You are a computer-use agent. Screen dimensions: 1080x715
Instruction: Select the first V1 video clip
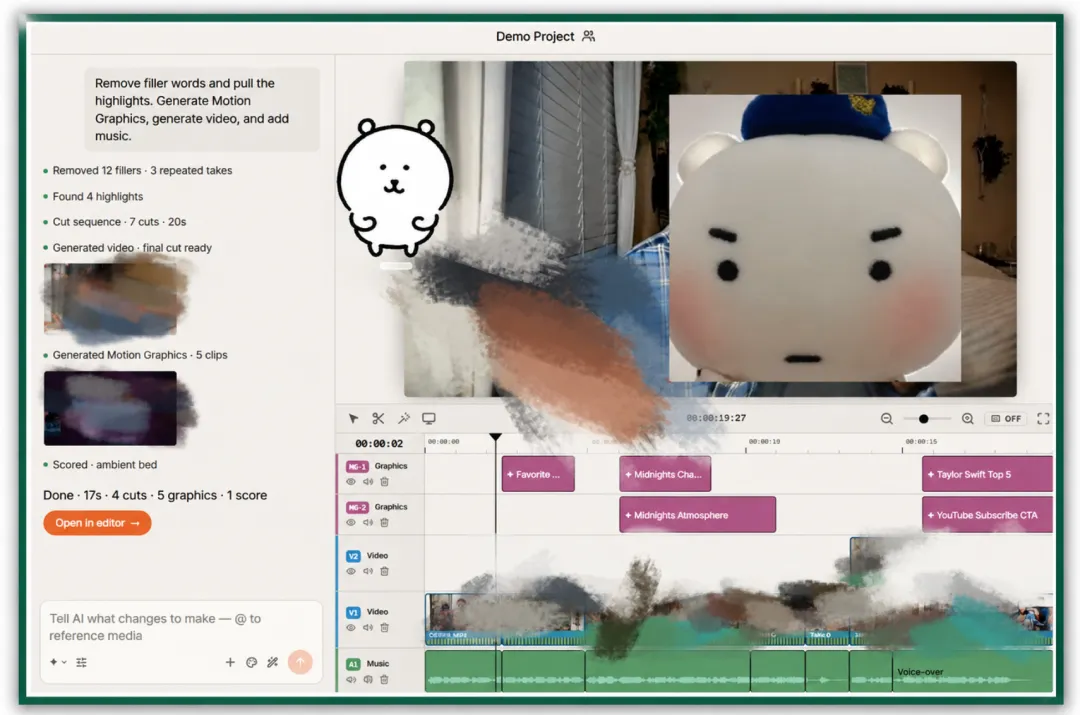(461, 619)
